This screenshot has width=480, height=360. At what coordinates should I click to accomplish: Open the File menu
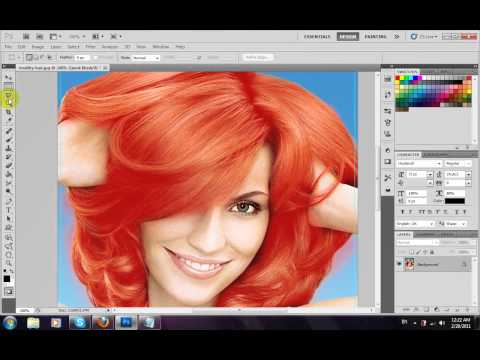8,47
